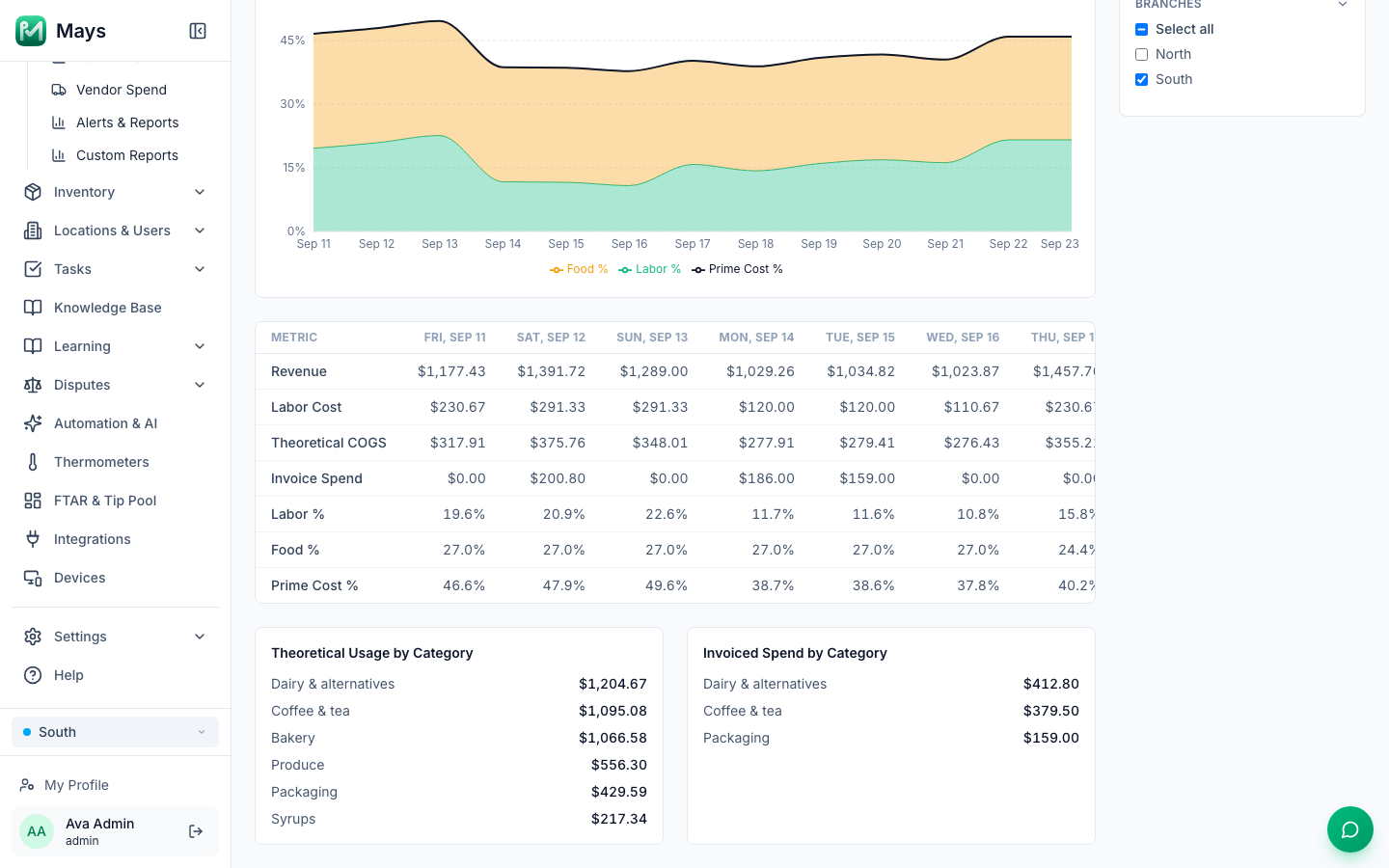The image size is (1389, 868).
Task: Click the Disputes scales icon
Action: [33, 385]
